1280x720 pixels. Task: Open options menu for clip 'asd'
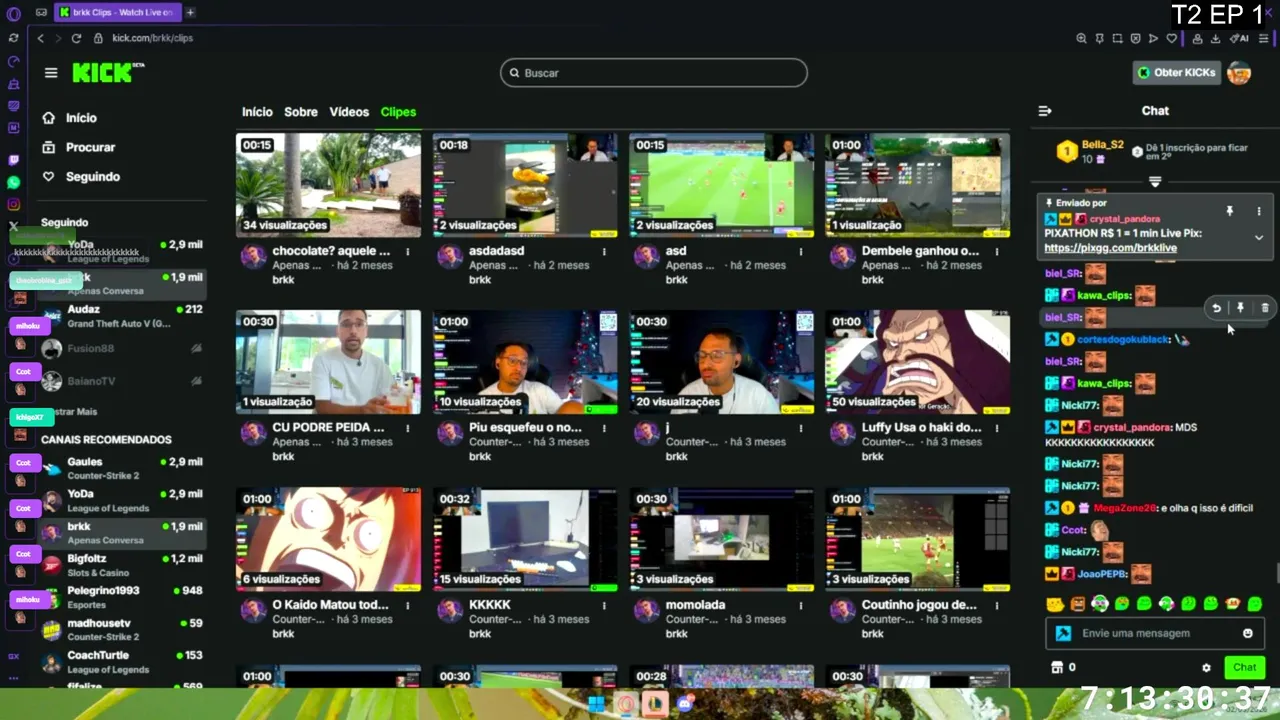pos(800,252)
